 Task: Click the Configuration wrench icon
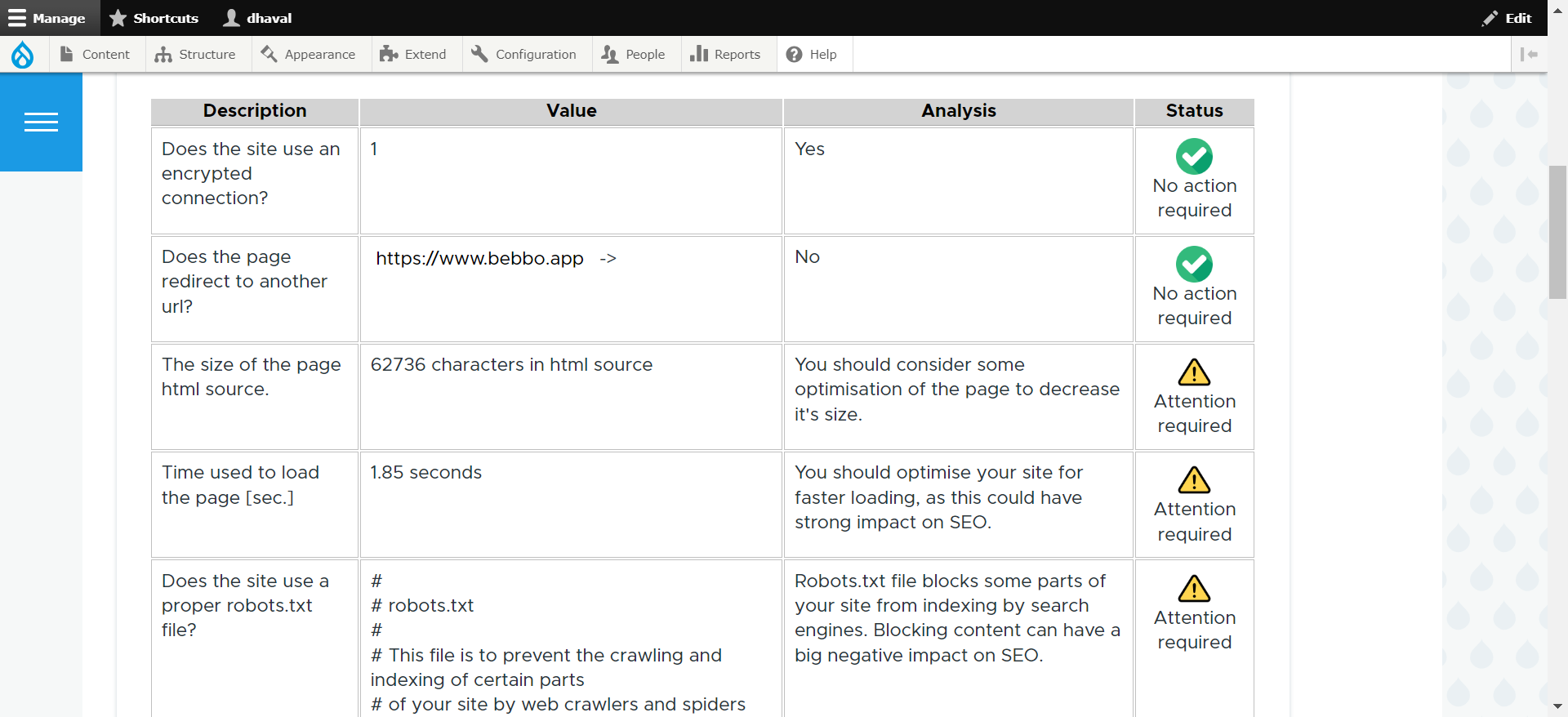(479, 54)
